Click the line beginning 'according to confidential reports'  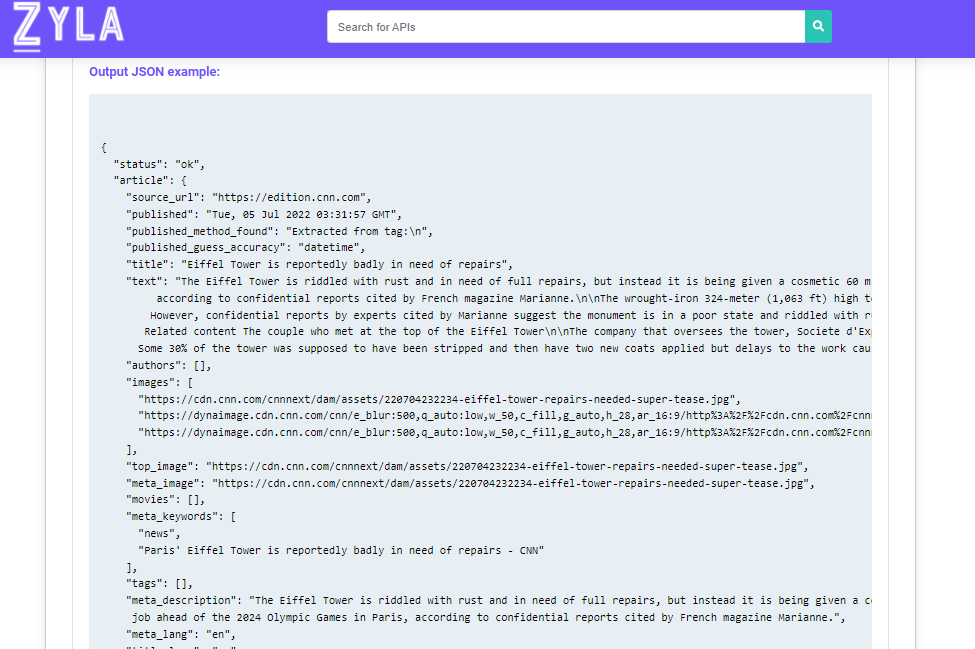(514, 298)
